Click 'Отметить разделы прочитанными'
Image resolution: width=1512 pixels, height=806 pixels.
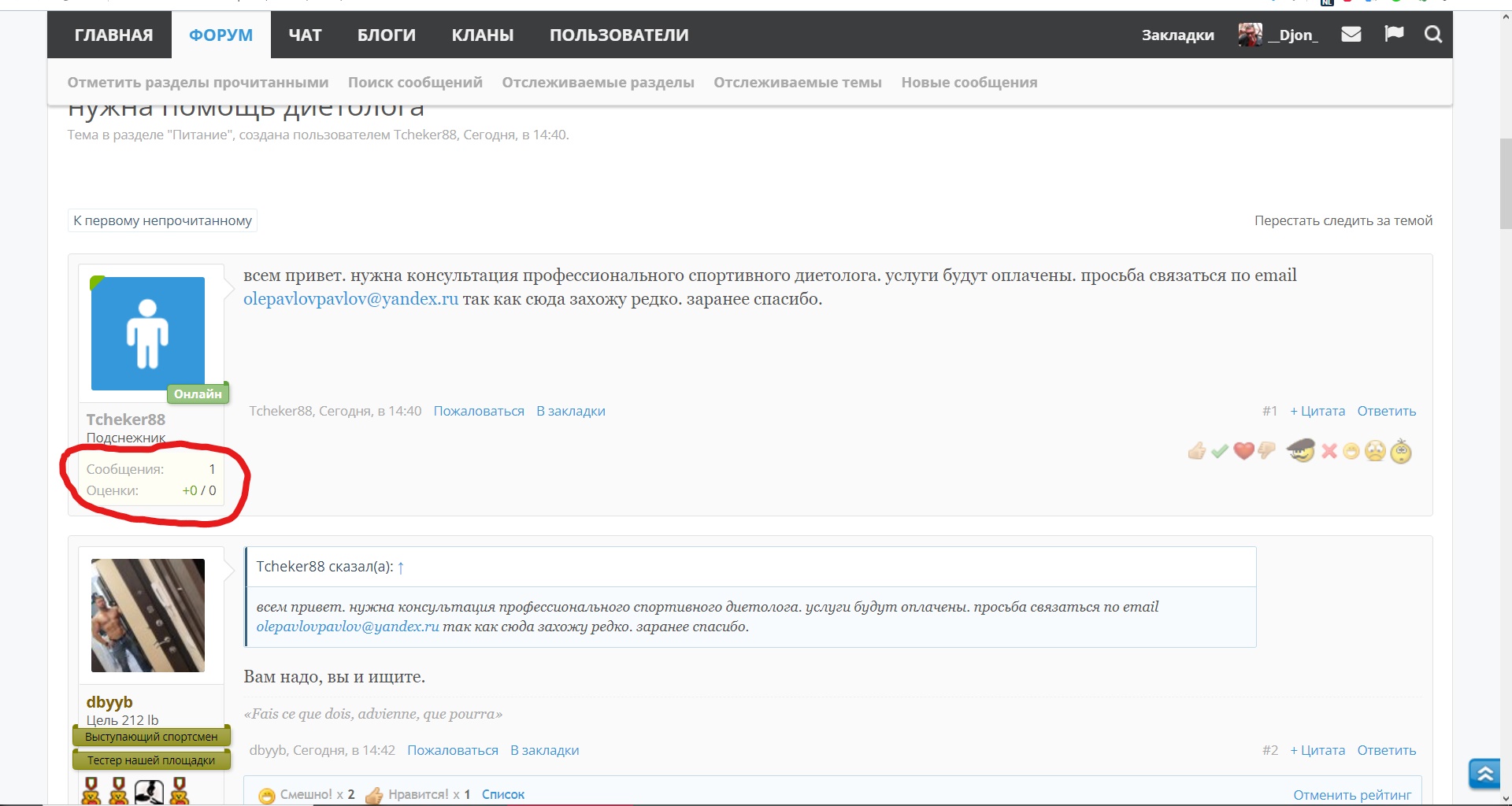point(198,82)
